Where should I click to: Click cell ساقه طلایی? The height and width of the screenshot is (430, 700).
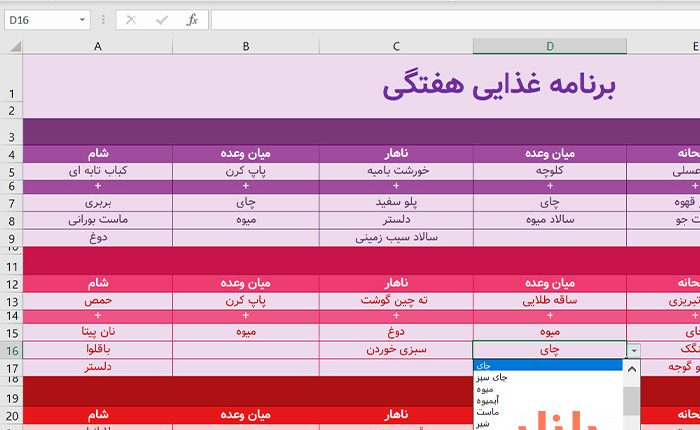click(550, 301)
